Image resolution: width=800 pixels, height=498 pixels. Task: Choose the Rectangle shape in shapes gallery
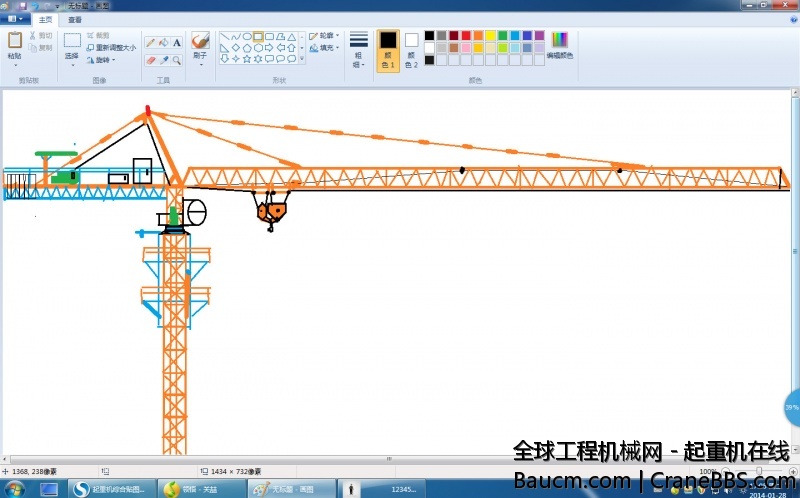[258, 36]
